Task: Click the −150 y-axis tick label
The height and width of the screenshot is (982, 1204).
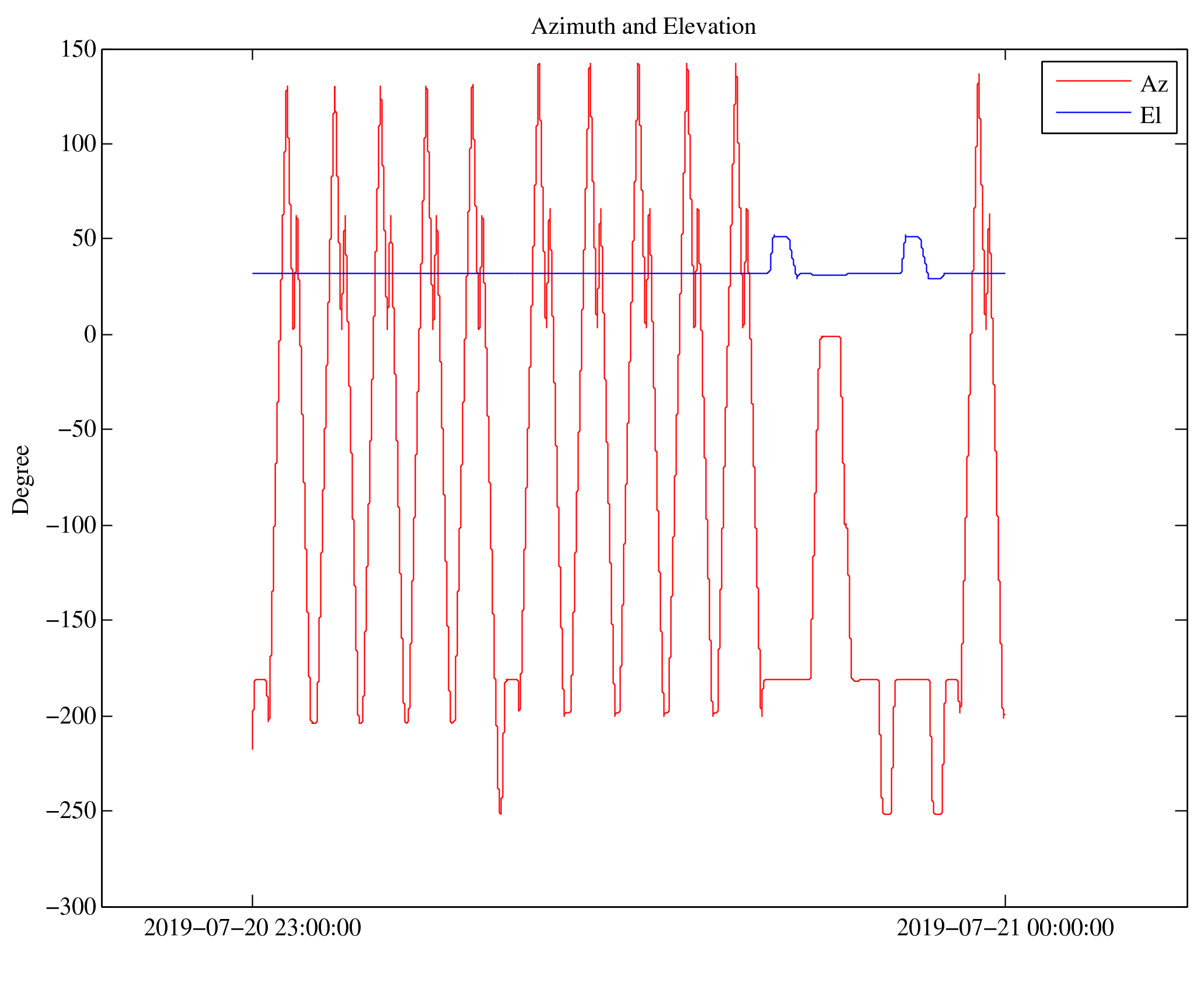Action: tap(71, 620)
